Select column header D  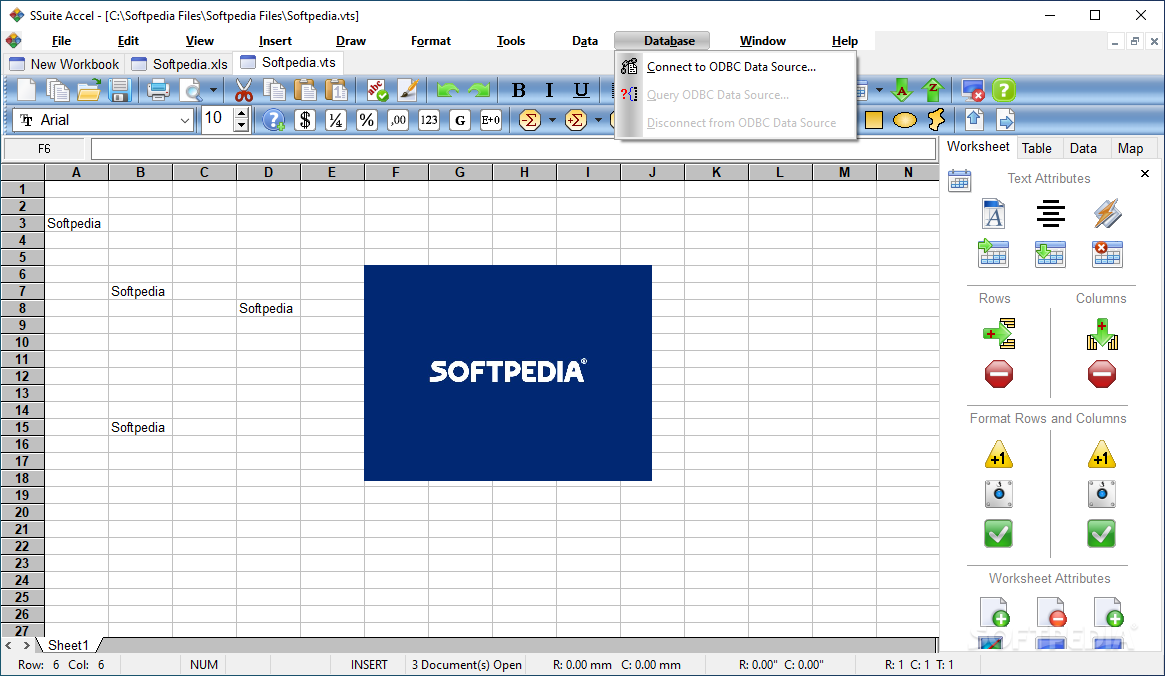point(268,172)
